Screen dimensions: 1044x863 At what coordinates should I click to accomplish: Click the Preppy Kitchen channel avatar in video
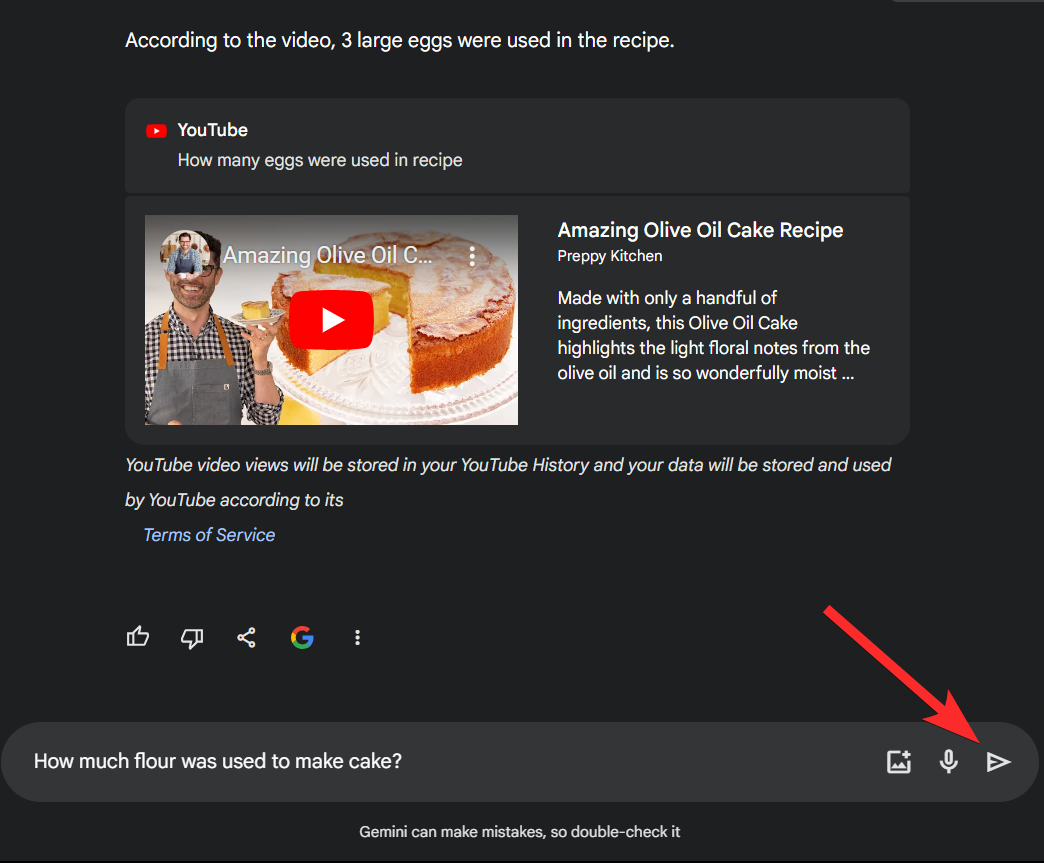(x=185, y=254)
